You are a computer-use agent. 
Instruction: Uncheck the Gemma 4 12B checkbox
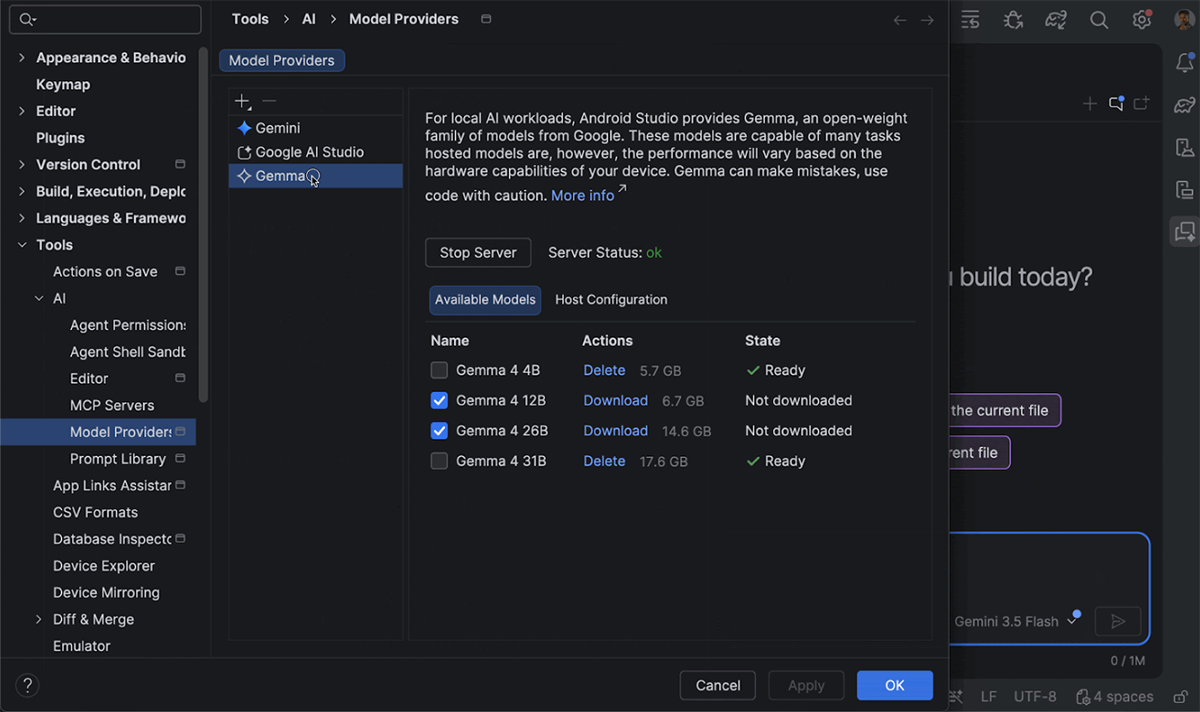click(x=439, y=400)
